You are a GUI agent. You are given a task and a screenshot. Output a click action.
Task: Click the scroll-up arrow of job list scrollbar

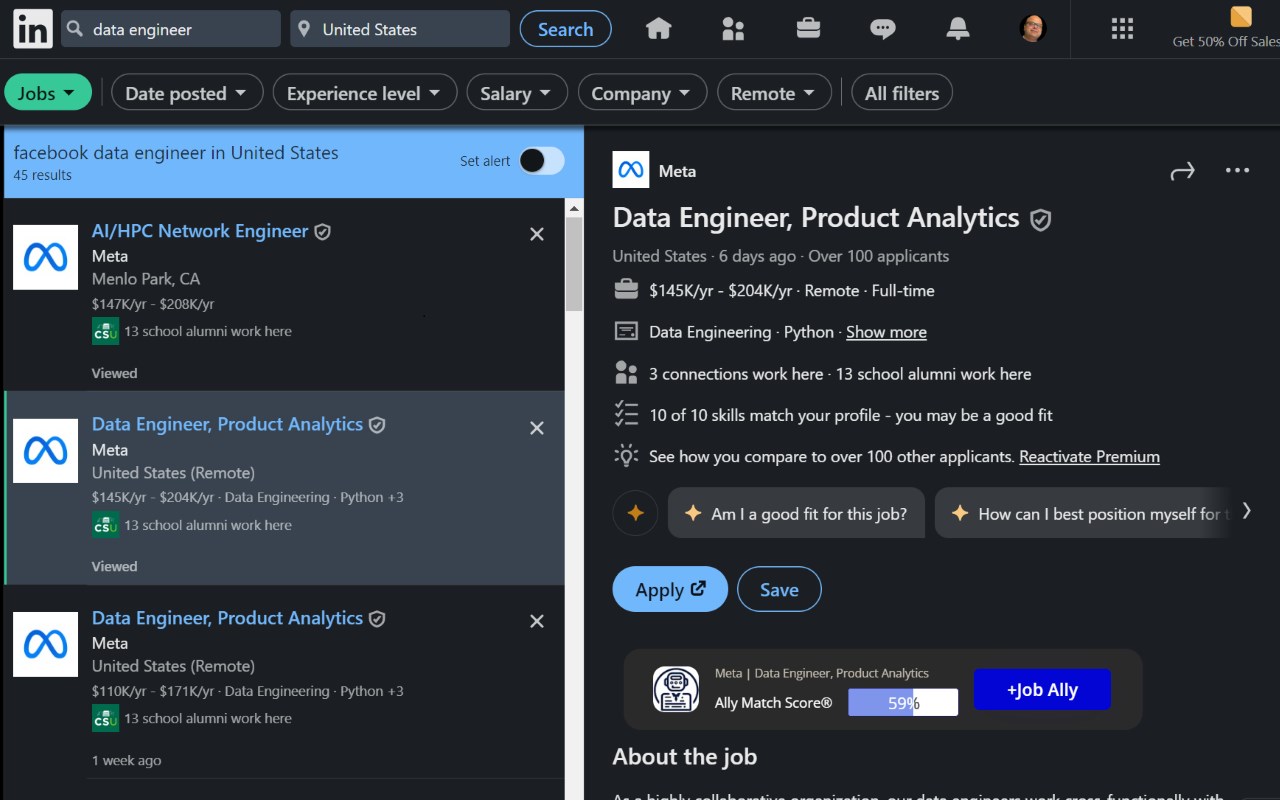573,208
